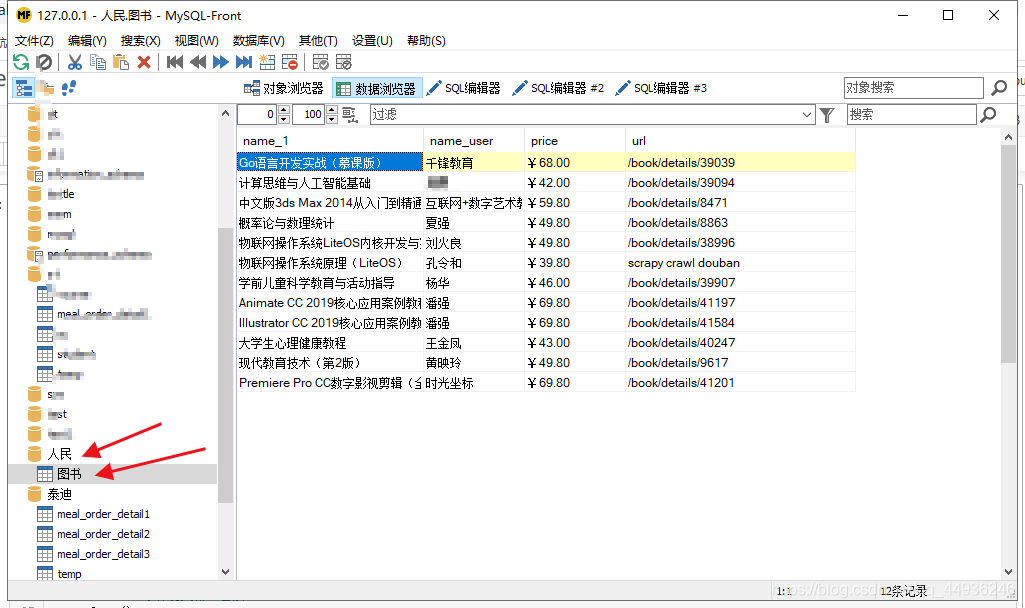Open the 视图(W) menu
1025x608 pixels.
pos(197,41)
